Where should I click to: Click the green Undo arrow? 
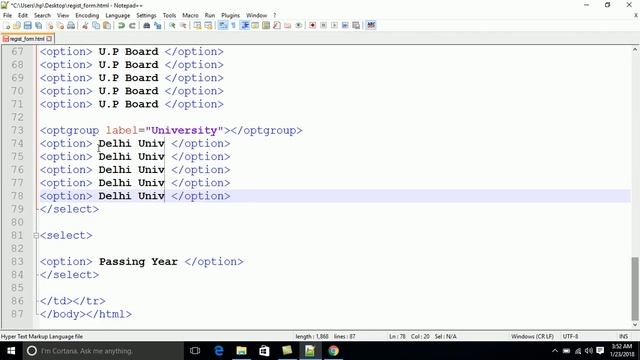[121, 25]
